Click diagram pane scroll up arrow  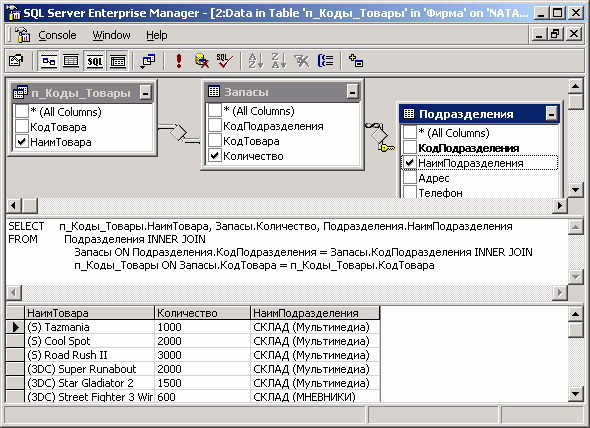tap(575, 86)
